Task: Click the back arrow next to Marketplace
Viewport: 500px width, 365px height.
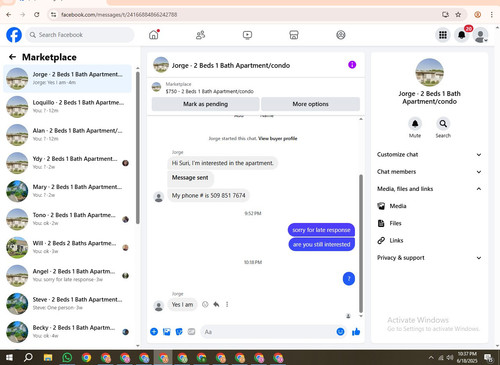Action: click(12, 57)
